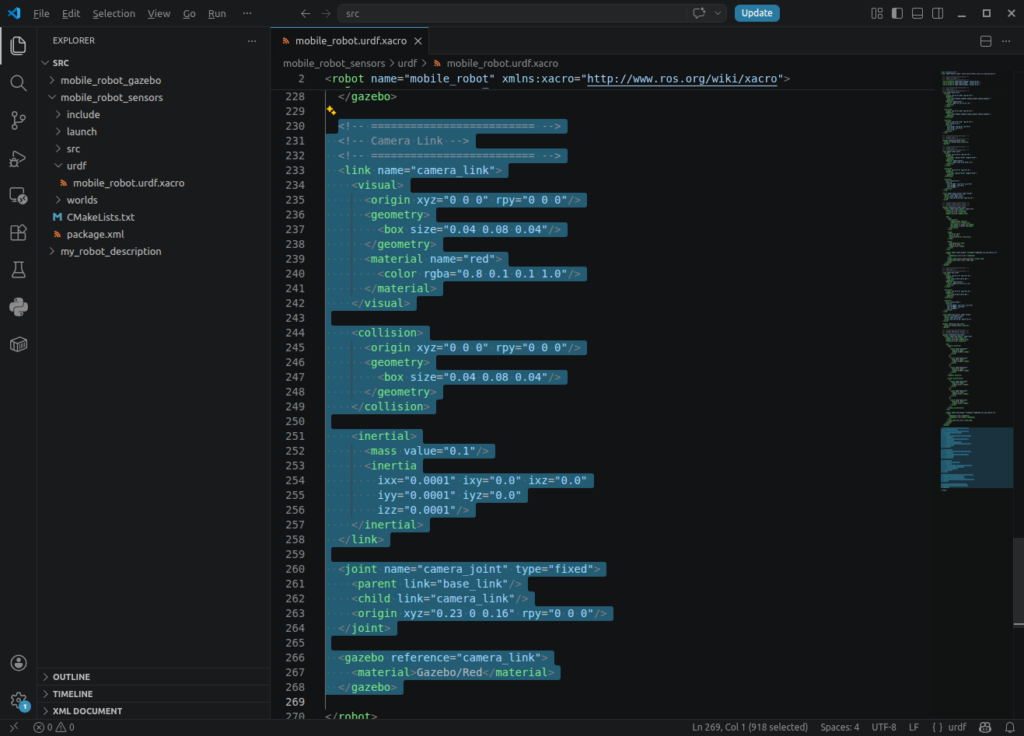Click the Customize Layout icon
Image resolution: width=1024 pixels, height=736 pixels.
point(876,13)
